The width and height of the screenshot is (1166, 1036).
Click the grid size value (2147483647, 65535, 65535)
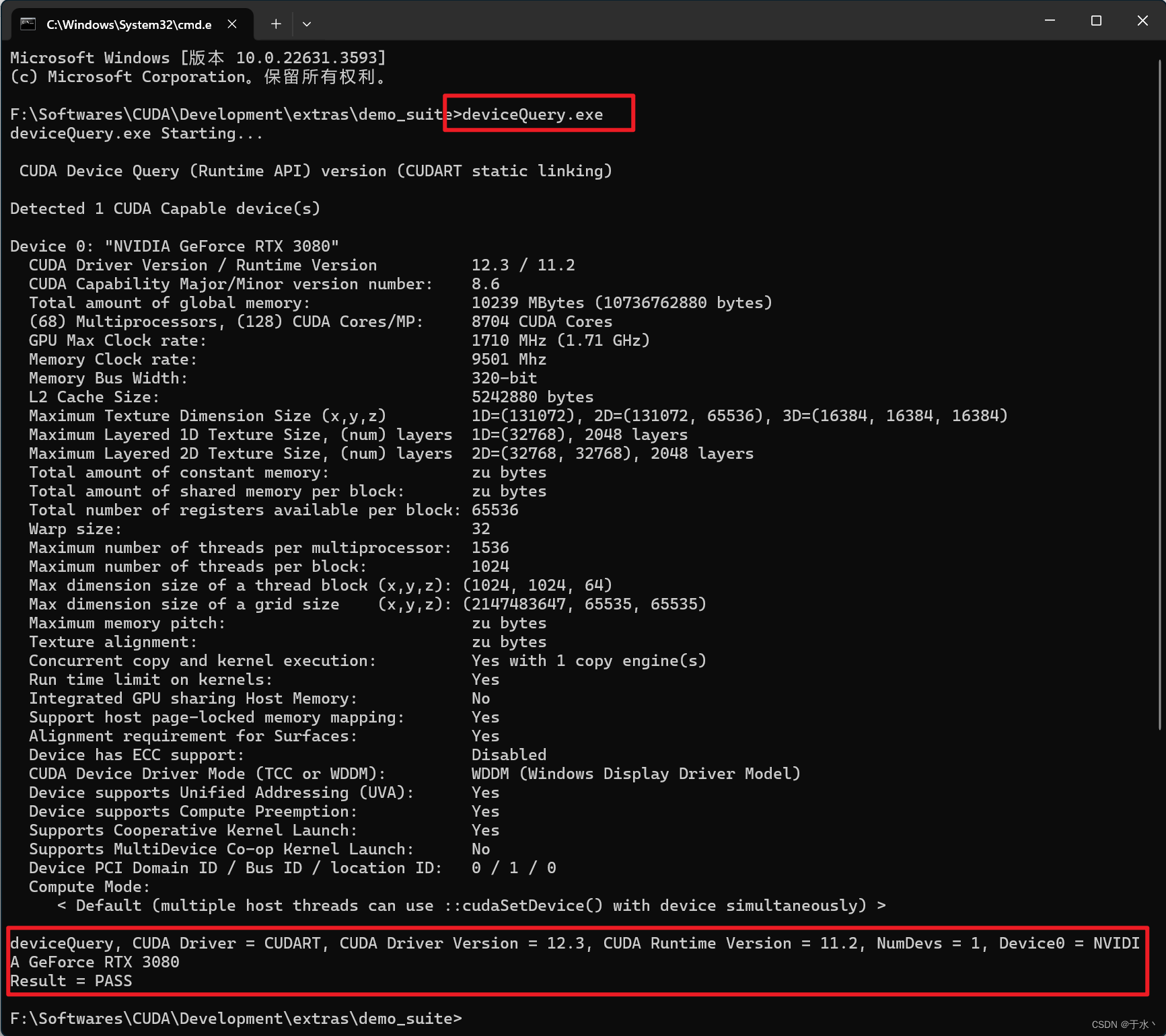click(584, 604)
